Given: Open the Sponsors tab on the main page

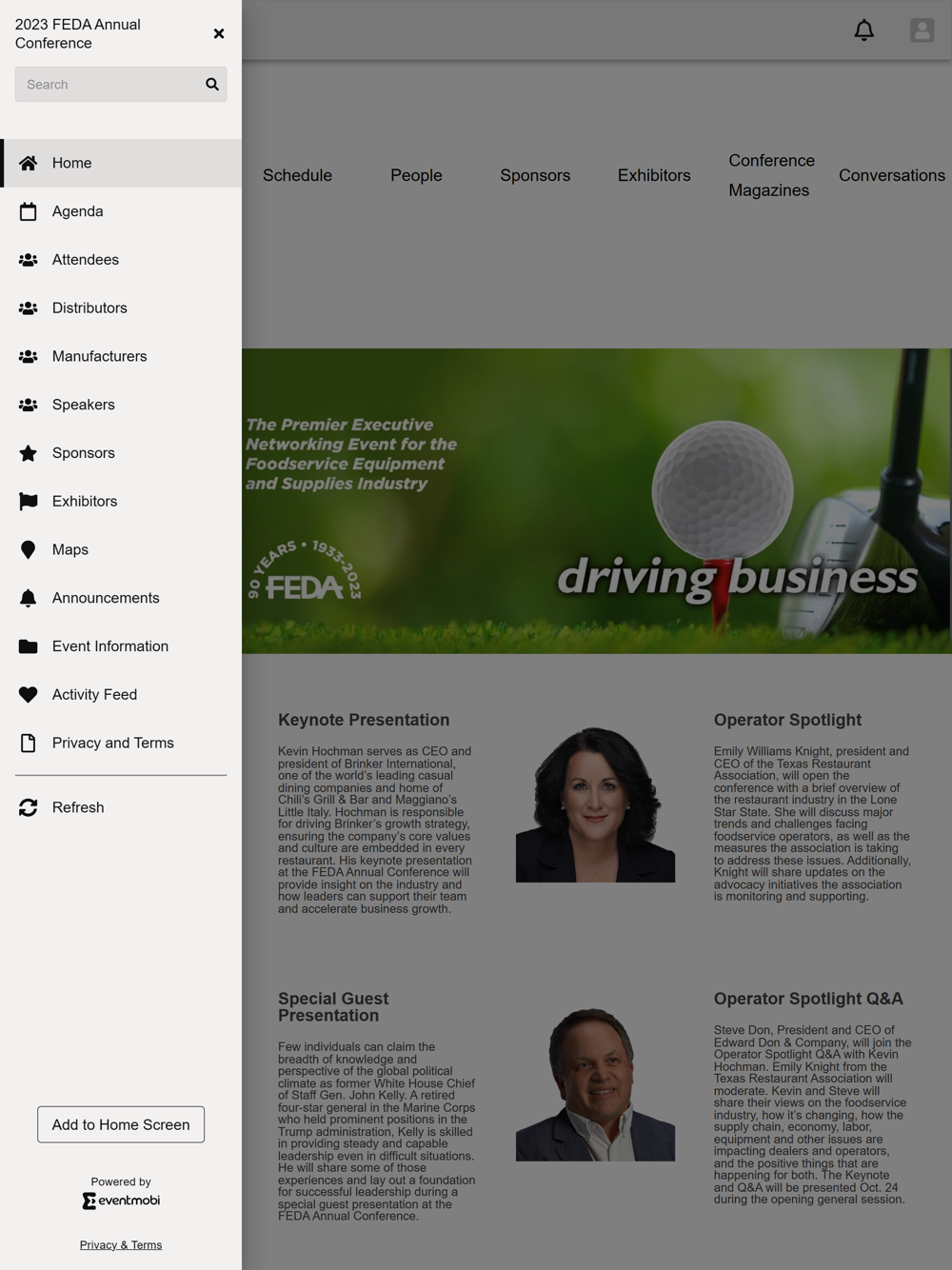Looking at the screenshot, I should click(535, 175).
